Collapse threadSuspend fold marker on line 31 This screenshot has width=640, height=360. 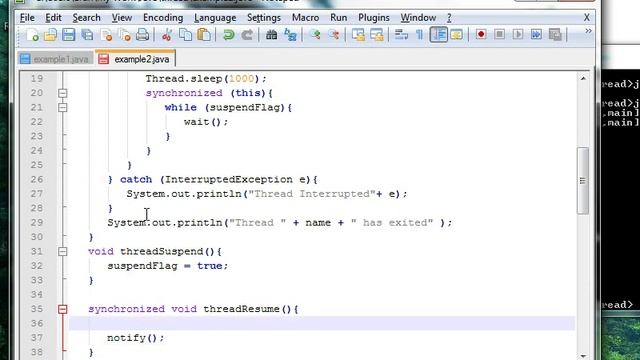[x=62, y=252]
